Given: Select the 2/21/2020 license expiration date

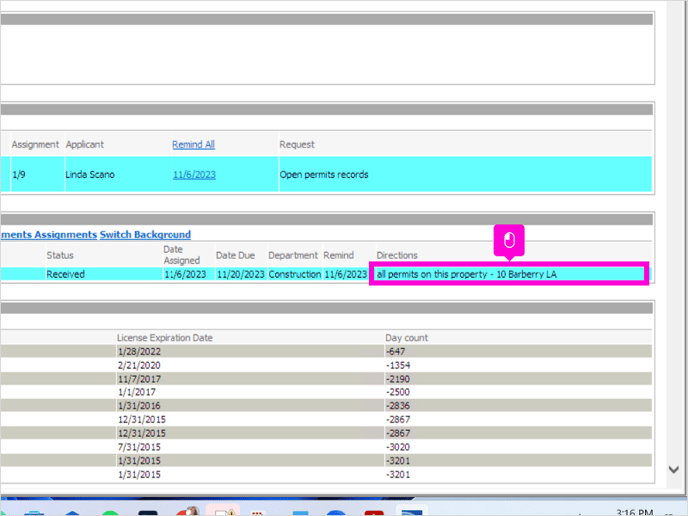Looking at the screenshot, I should pos(139,365).
